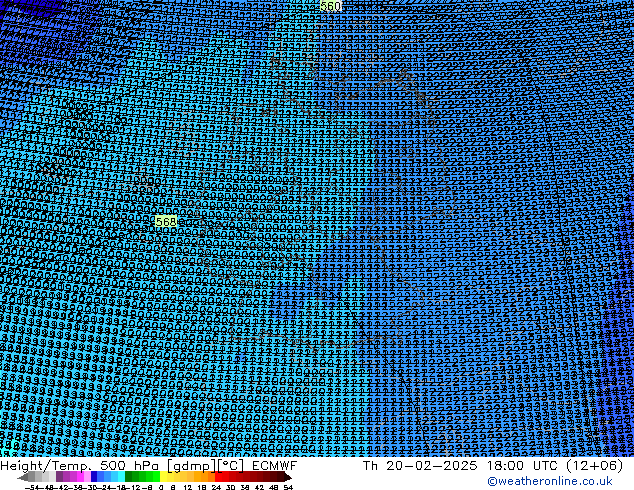Click the ECMWF model name label

[275, 465]
